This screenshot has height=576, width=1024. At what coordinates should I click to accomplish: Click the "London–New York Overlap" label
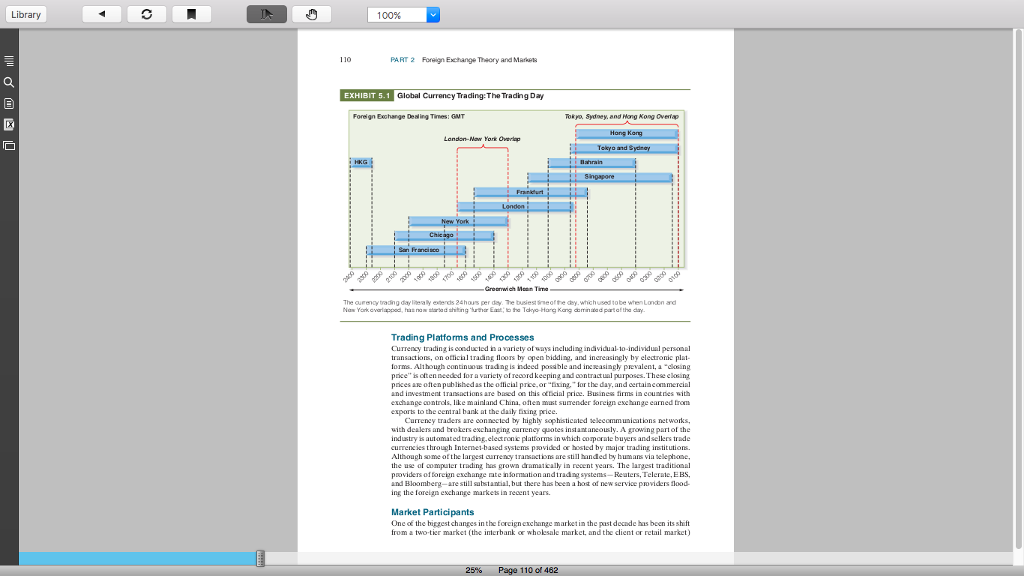tap(482, 139)
